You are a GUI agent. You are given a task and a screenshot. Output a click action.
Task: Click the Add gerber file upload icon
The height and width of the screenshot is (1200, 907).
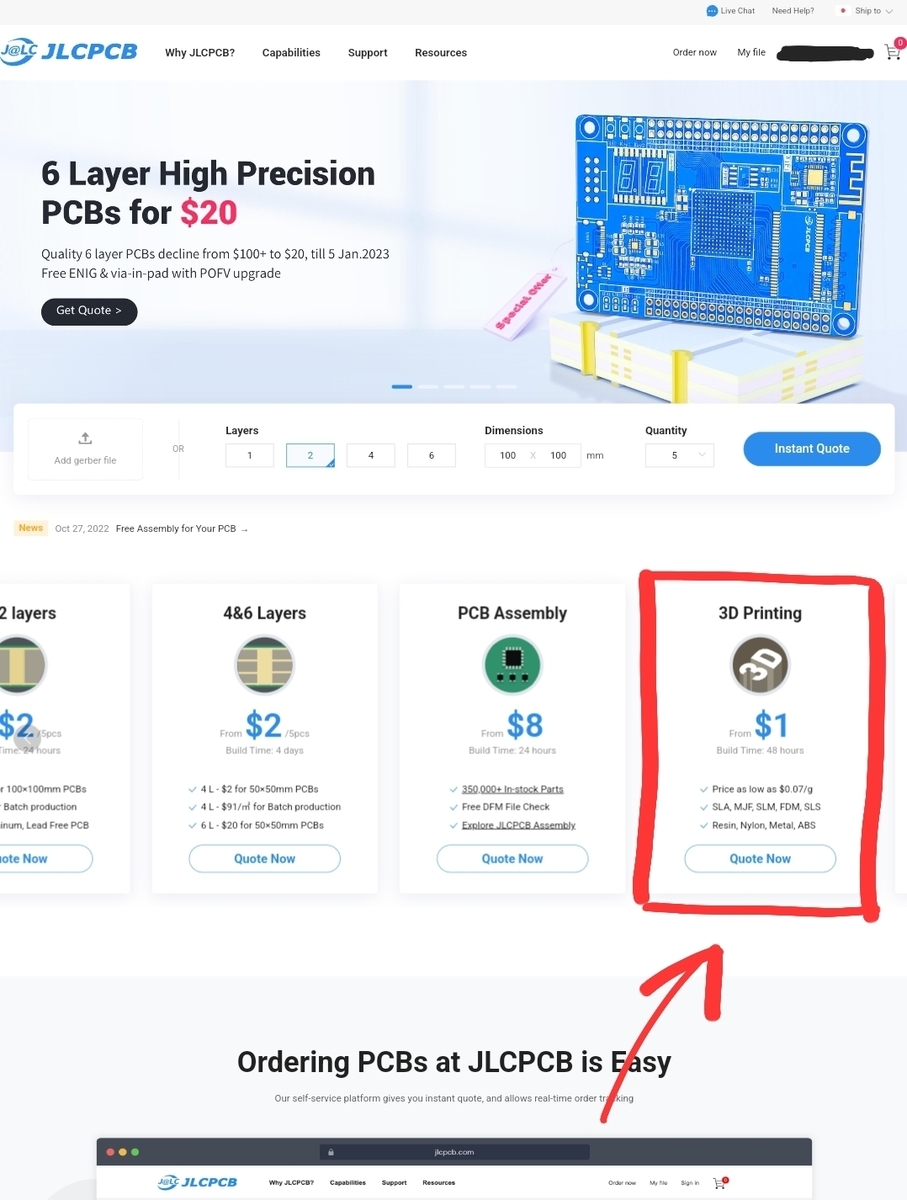(x=85, y=438)
